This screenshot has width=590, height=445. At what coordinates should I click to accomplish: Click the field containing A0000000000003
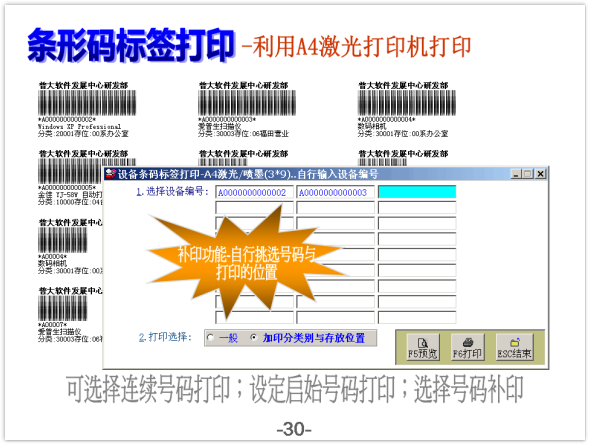click(336, 193)
